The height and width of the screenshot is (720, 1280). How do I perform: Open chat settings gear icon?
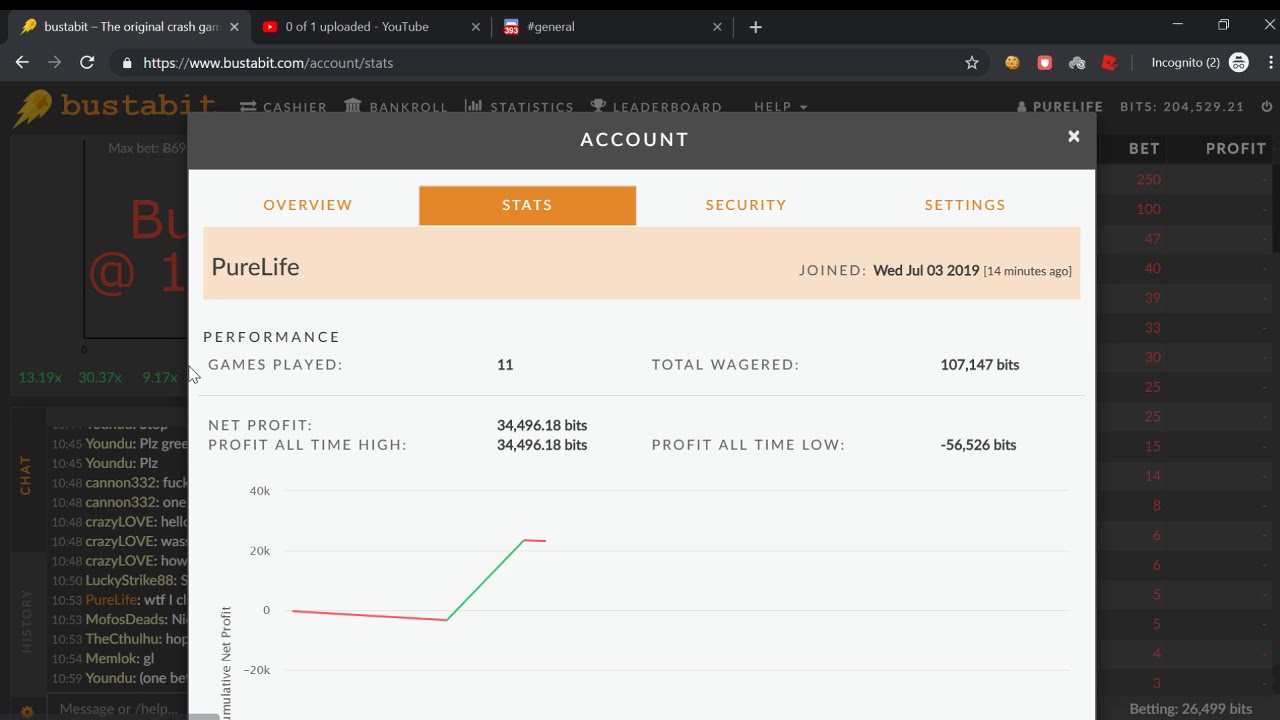click(27, 711)
